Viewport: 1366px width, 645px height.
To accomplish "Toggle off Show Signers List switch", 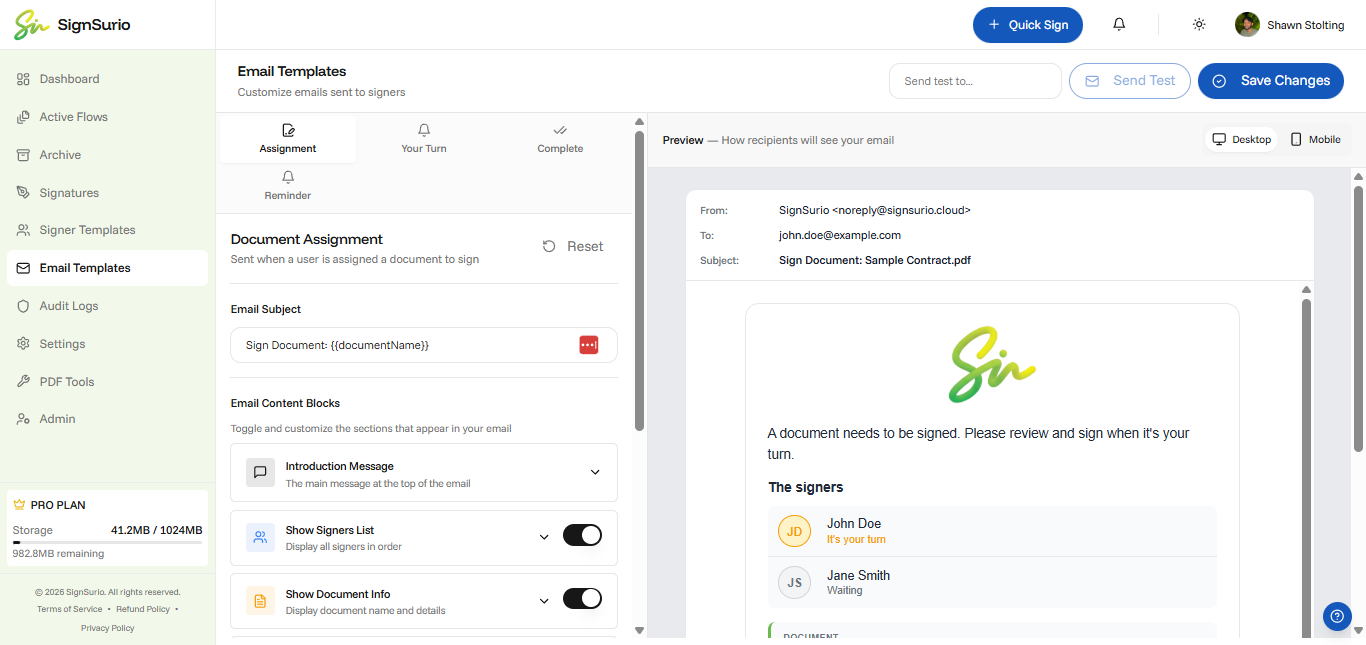I will pos(582,536).
